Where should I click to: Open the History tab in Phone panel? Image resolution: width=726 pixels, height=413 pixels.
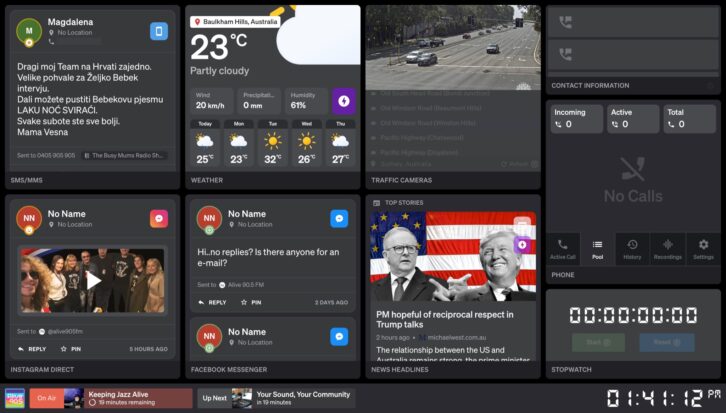point(632,248)
